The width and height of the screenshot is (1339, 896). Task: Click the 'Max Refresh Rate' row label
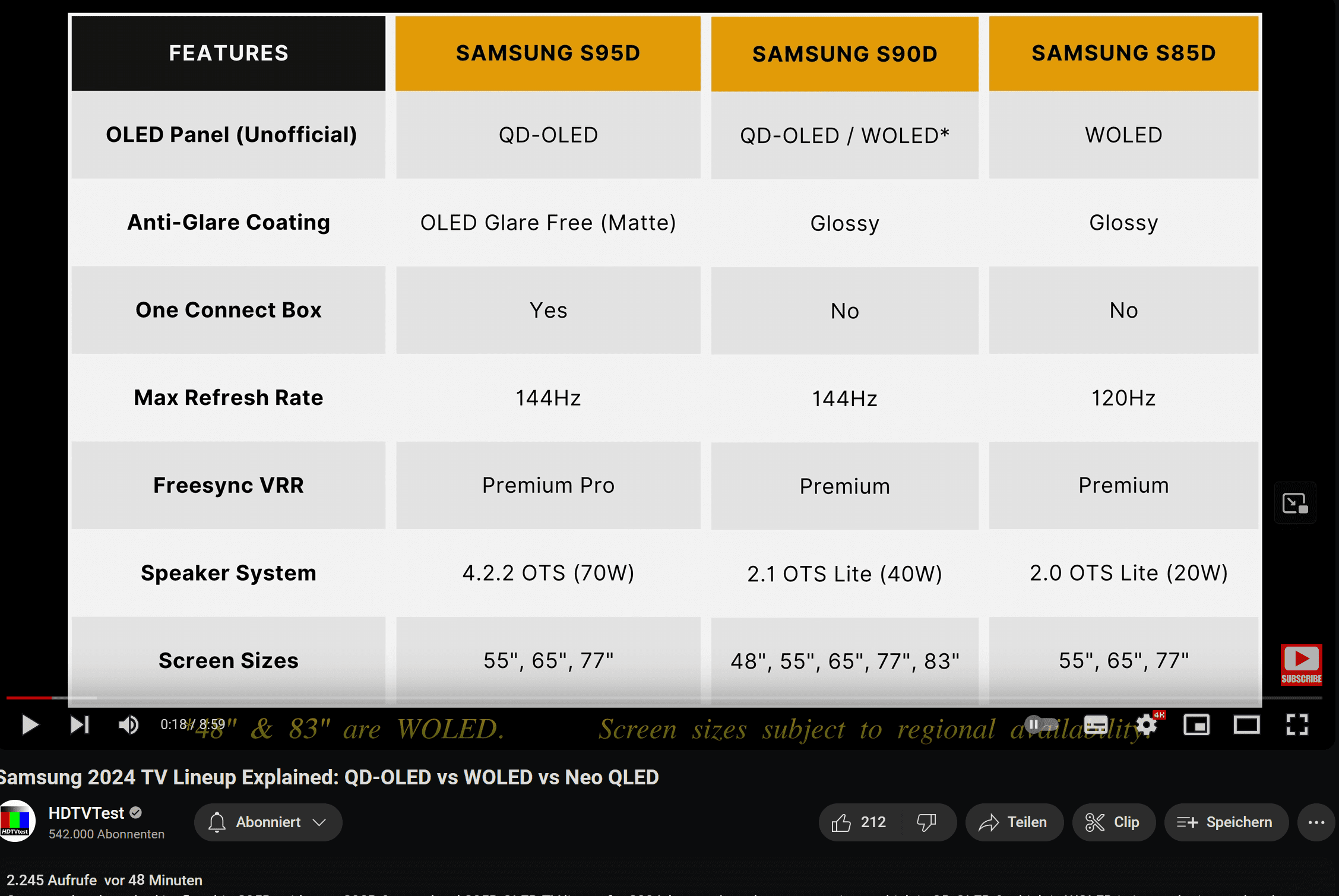[229, 398]
